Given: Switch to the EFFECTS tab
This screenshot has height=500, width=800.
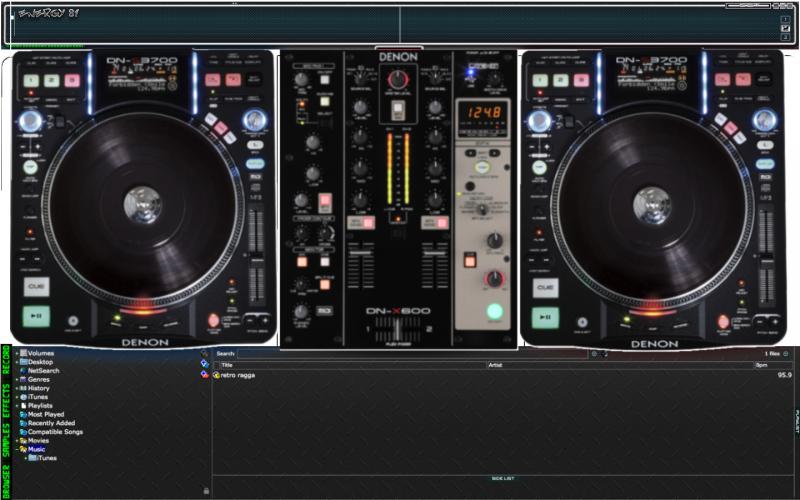Looking at the screenshot, I should point(5,399).
